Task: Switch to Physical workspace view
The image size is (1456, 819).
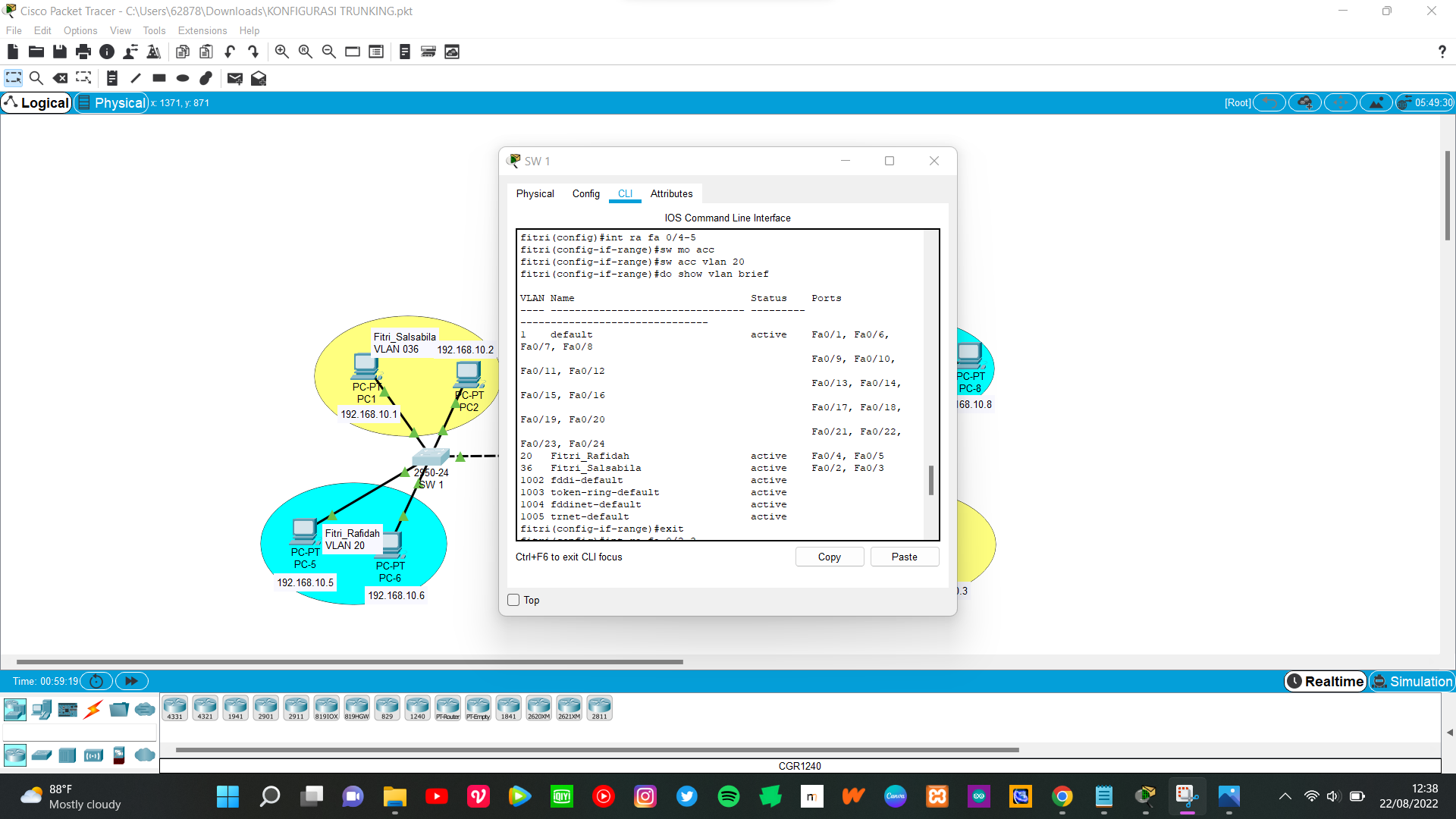Action: 112,103
